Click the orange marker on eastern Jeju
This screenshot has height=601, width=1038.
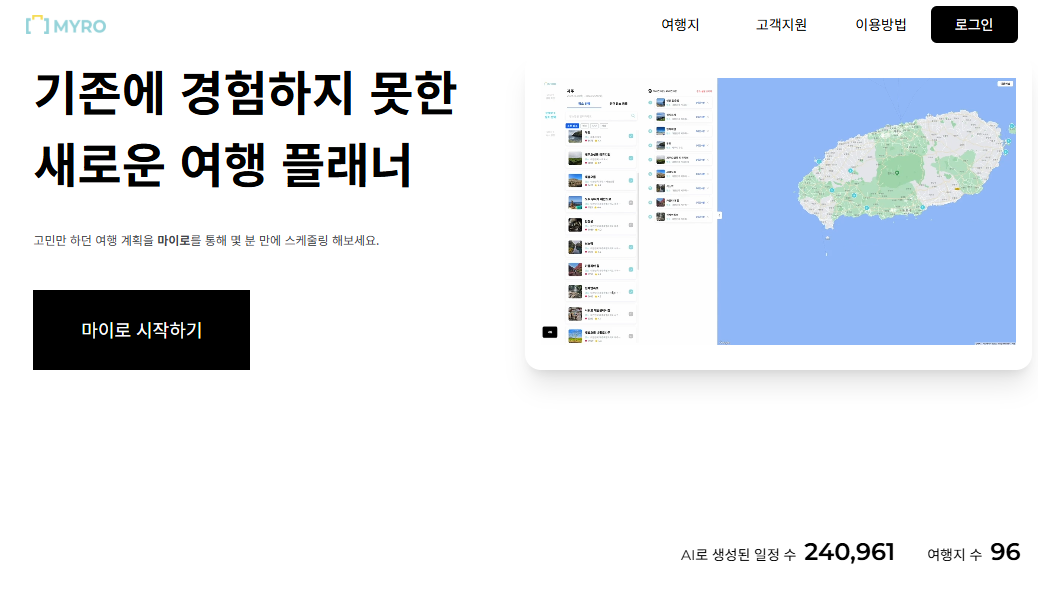point(958,189)
